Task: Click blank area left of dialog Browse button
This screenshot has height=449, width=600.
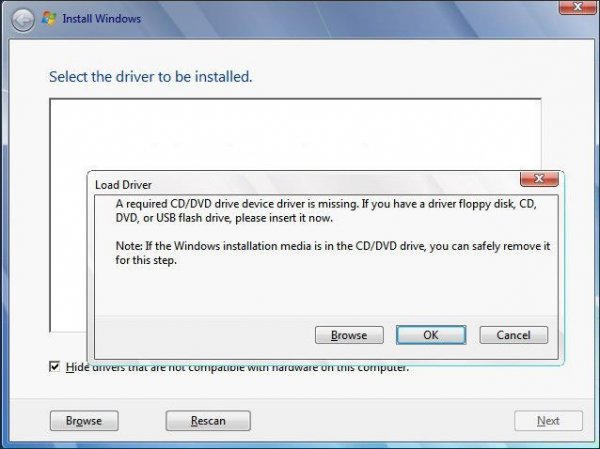Action: [x=200, y=335]
